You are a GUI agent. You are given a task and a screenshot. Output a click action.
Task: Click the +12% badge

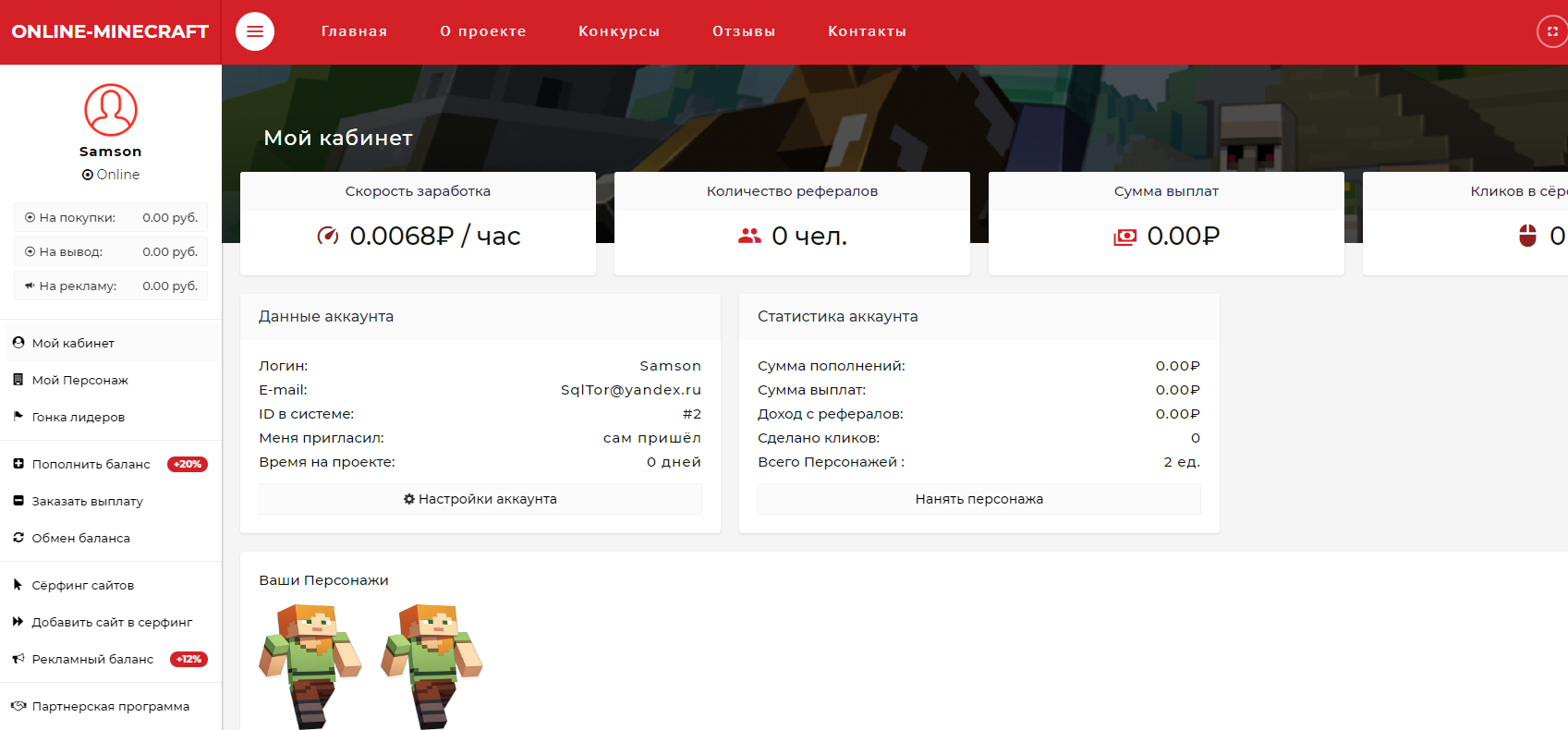188,659
